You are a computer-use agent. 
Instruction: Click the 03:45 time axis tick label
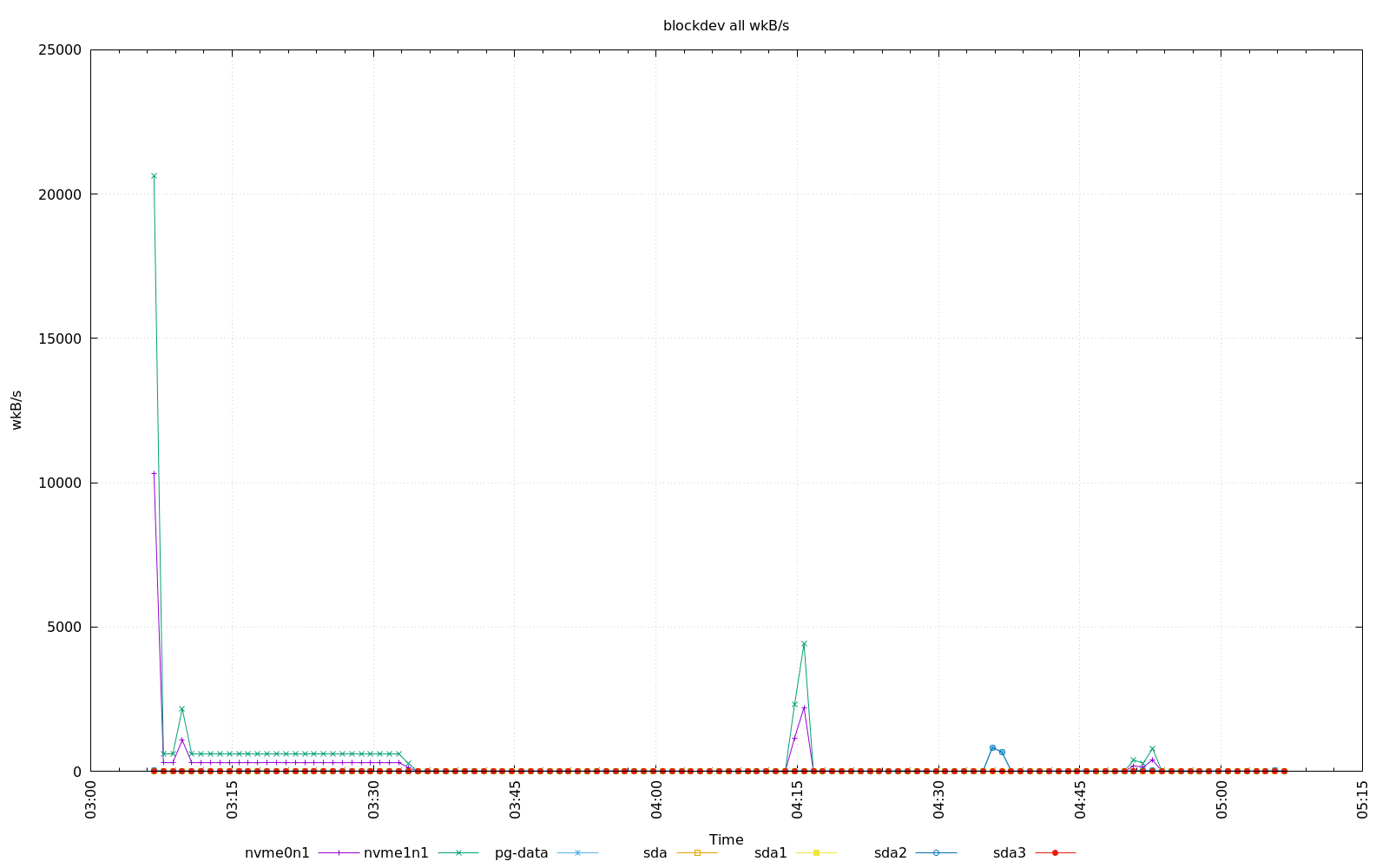point(516,799)
